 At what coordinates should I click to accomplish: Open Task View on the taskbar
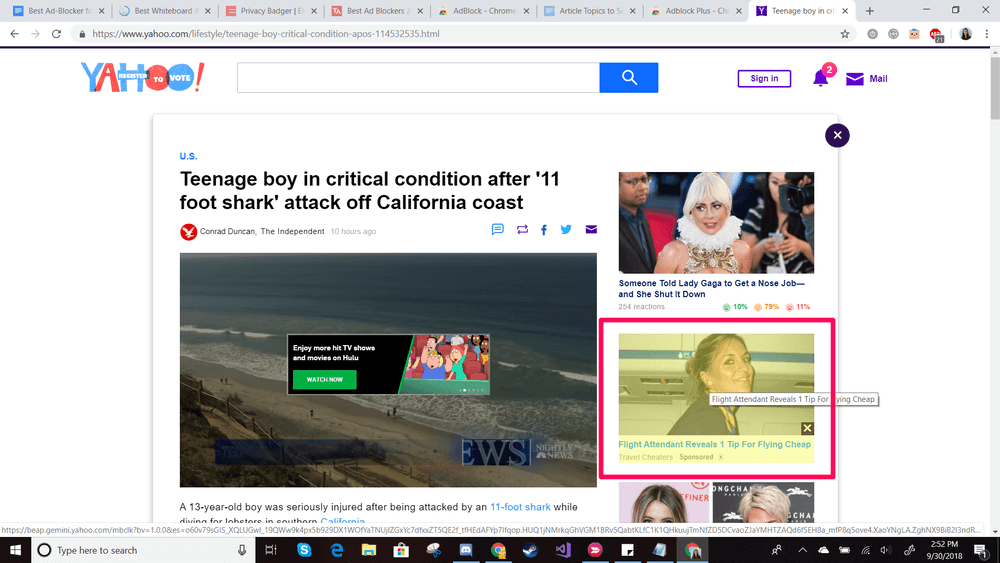coord(271,550)
